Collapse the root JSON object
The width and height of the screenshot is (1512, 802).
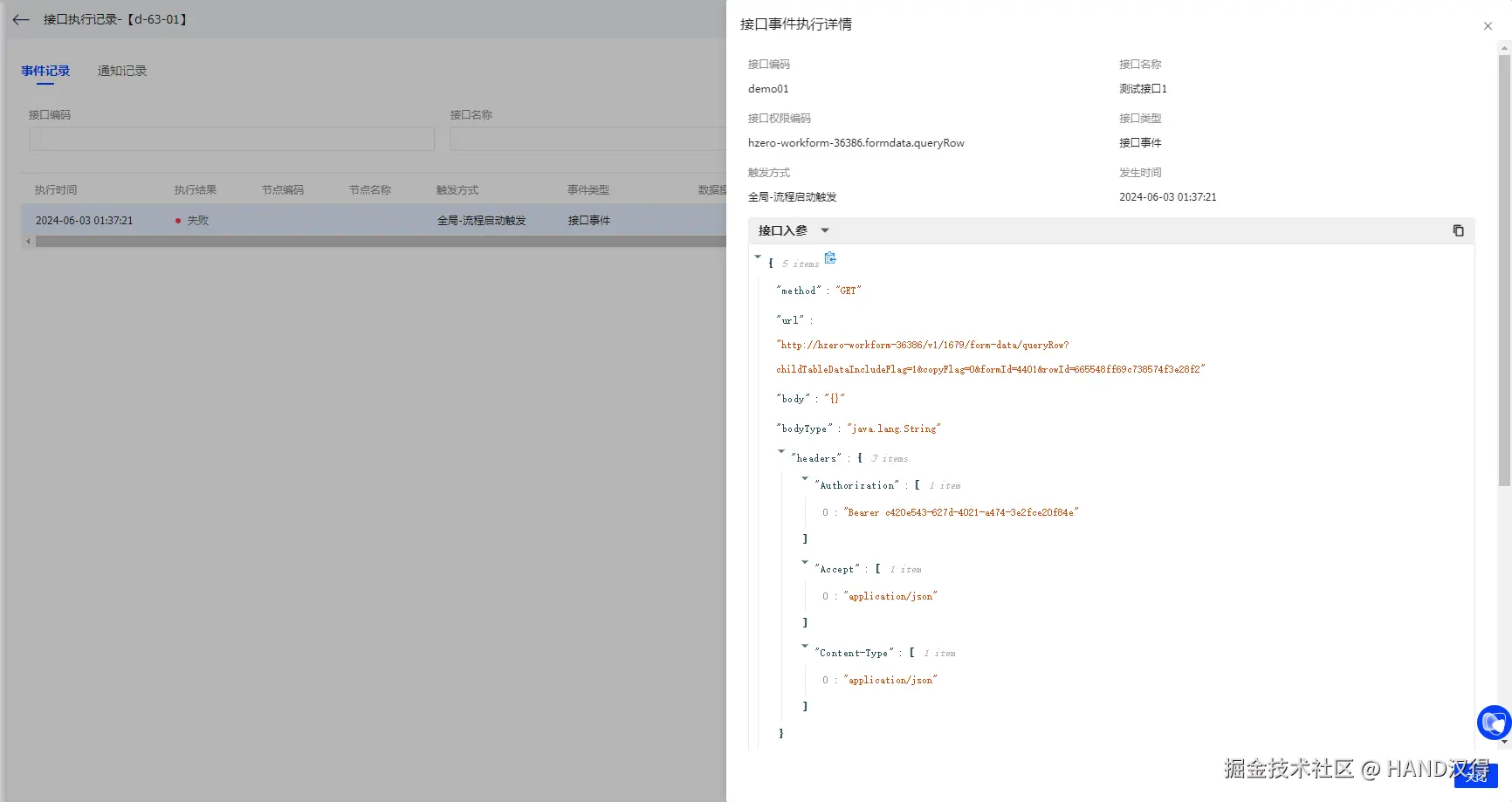[x=758, y=257]
